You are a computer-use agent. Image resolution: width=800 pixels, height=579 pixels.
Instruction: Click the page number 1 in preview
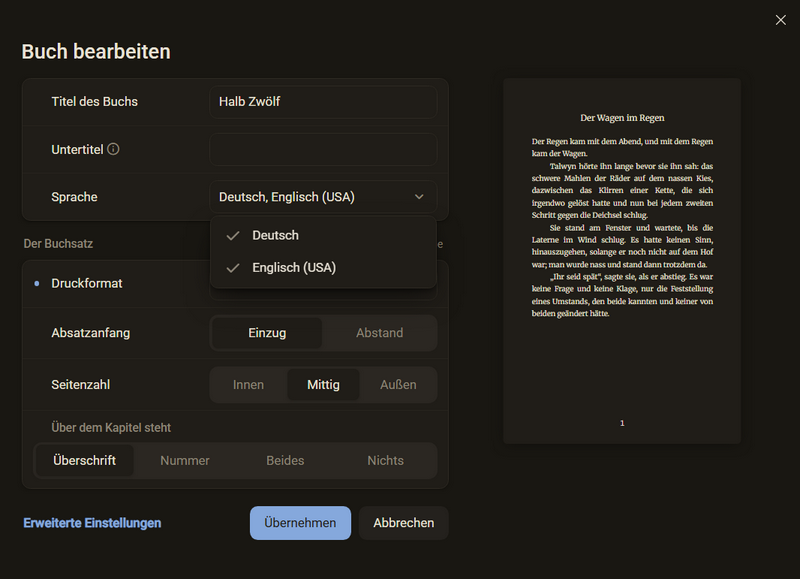pos(622,423)
